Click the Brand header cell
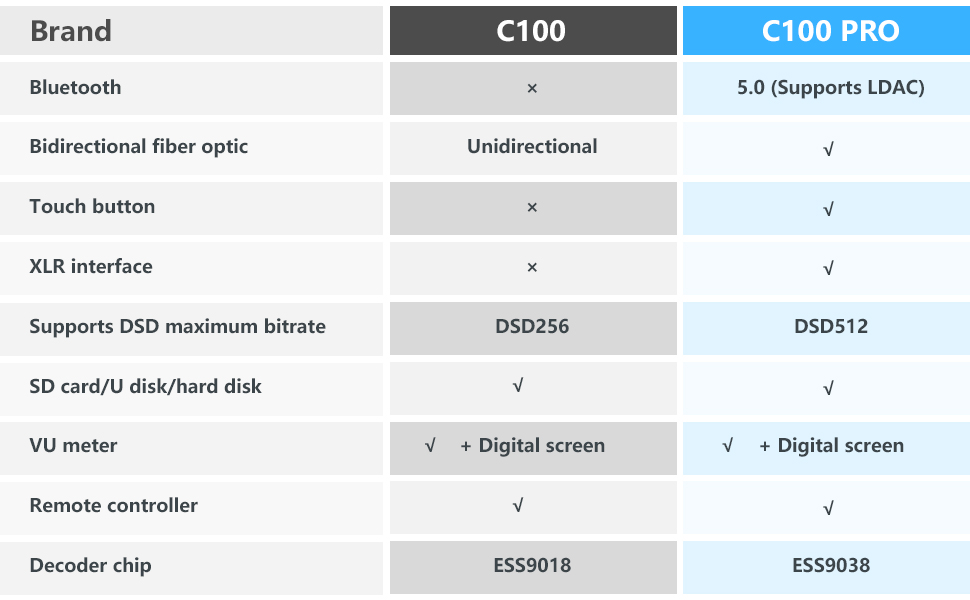Image resolution: width=970 pixels, height=600 pixels. point(71,31)
